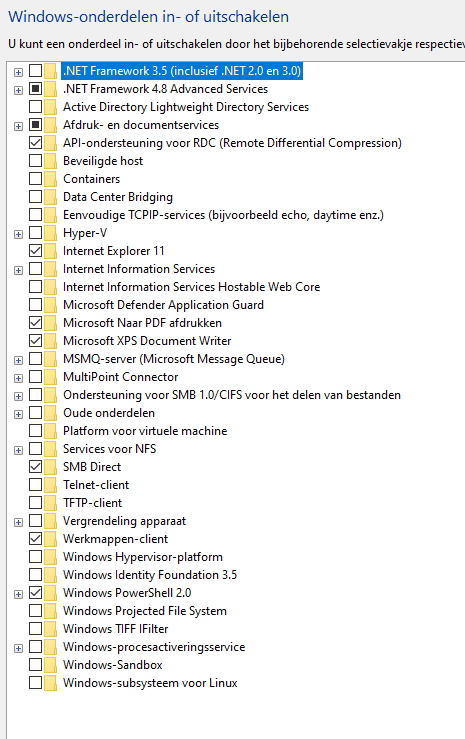Click the folder icon next to Containers
This screenshot has width=465, height=739.
(50, 179)
